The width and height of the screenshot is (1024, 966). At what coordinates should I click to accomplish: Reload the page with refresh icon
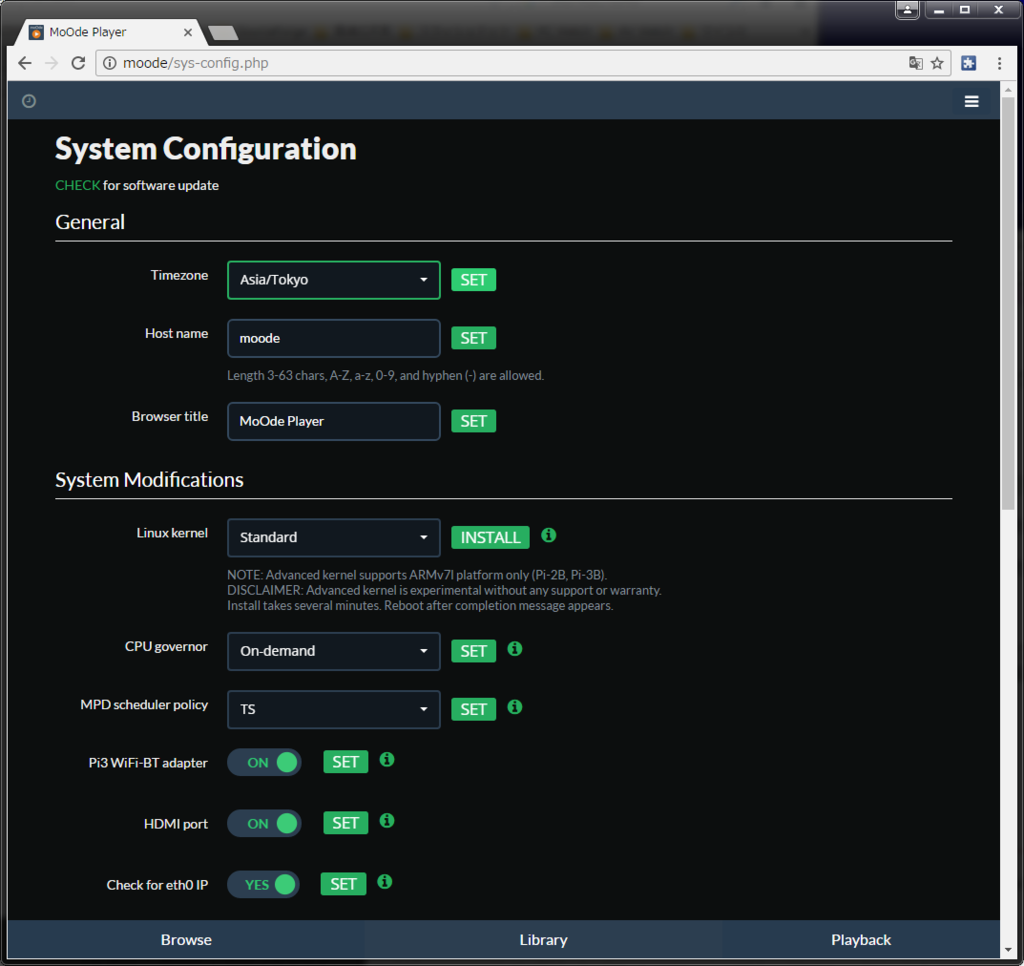[78, 63]
